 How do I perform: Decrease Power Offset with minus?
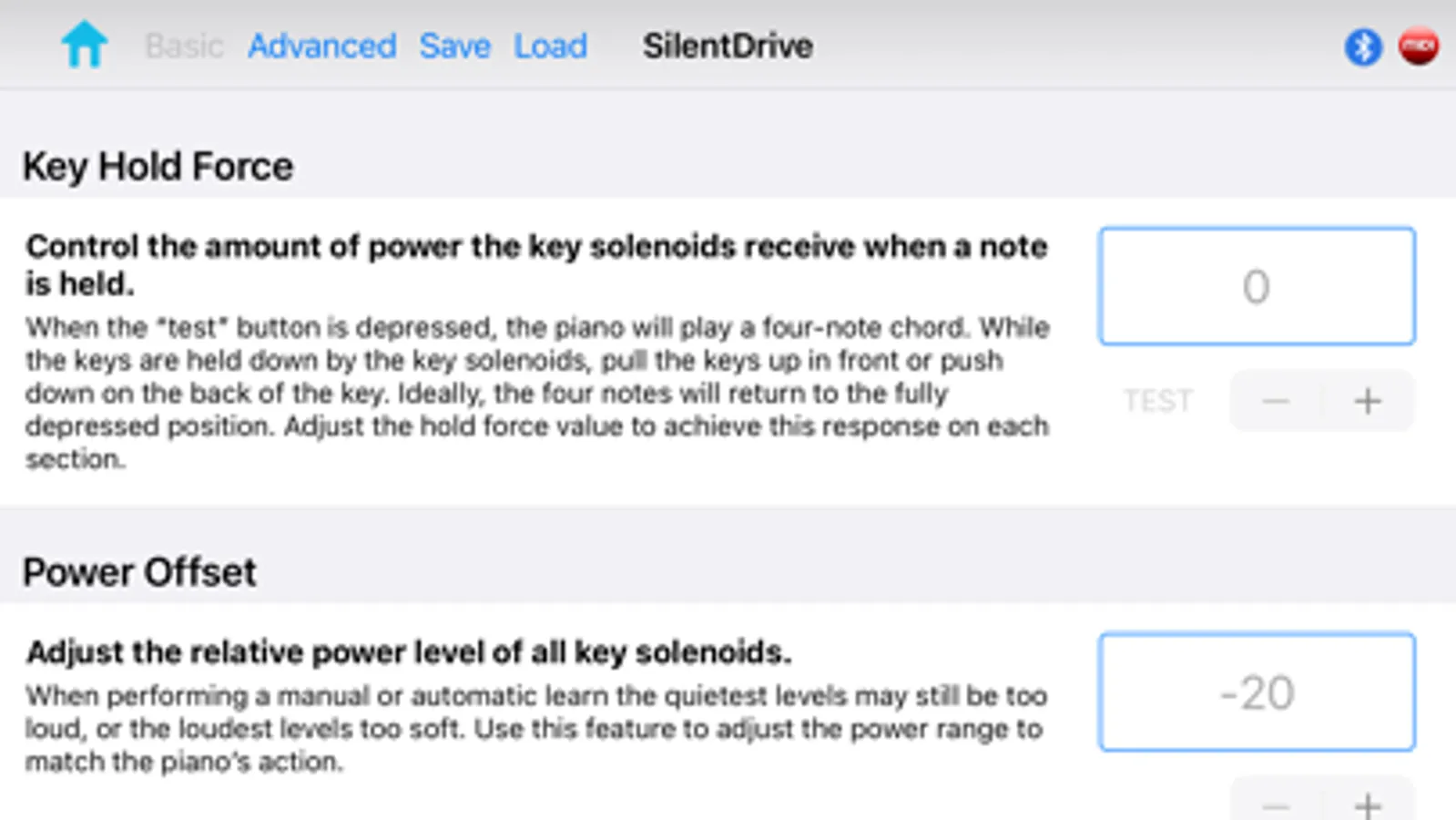coord(1276,805)
